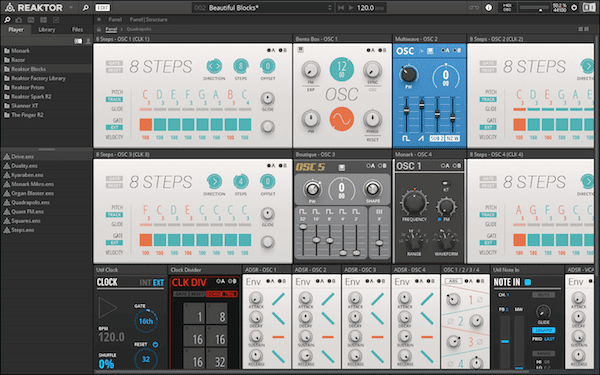Click the Reaktor logo icon
The image size is (600, 375).
[10, 8]
